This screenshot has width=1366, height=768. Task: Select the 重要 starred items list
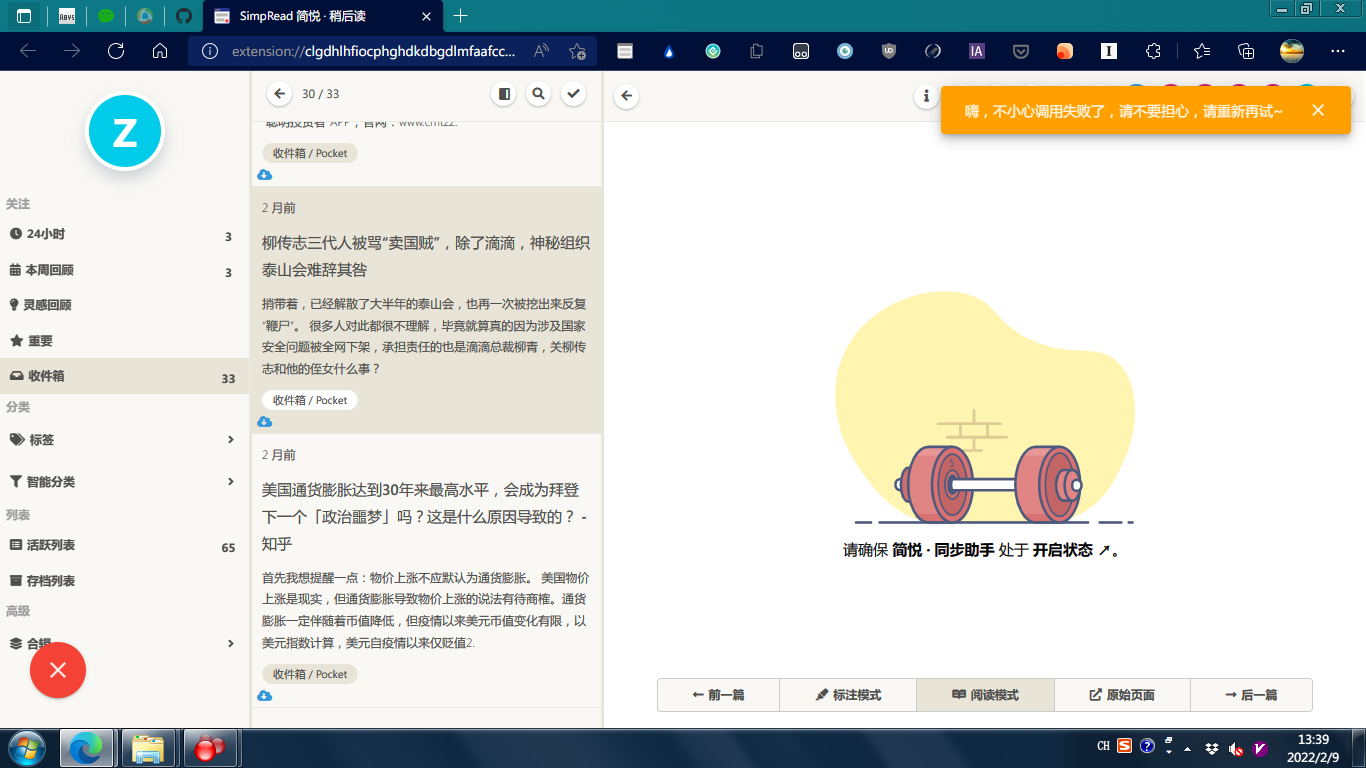124,341
